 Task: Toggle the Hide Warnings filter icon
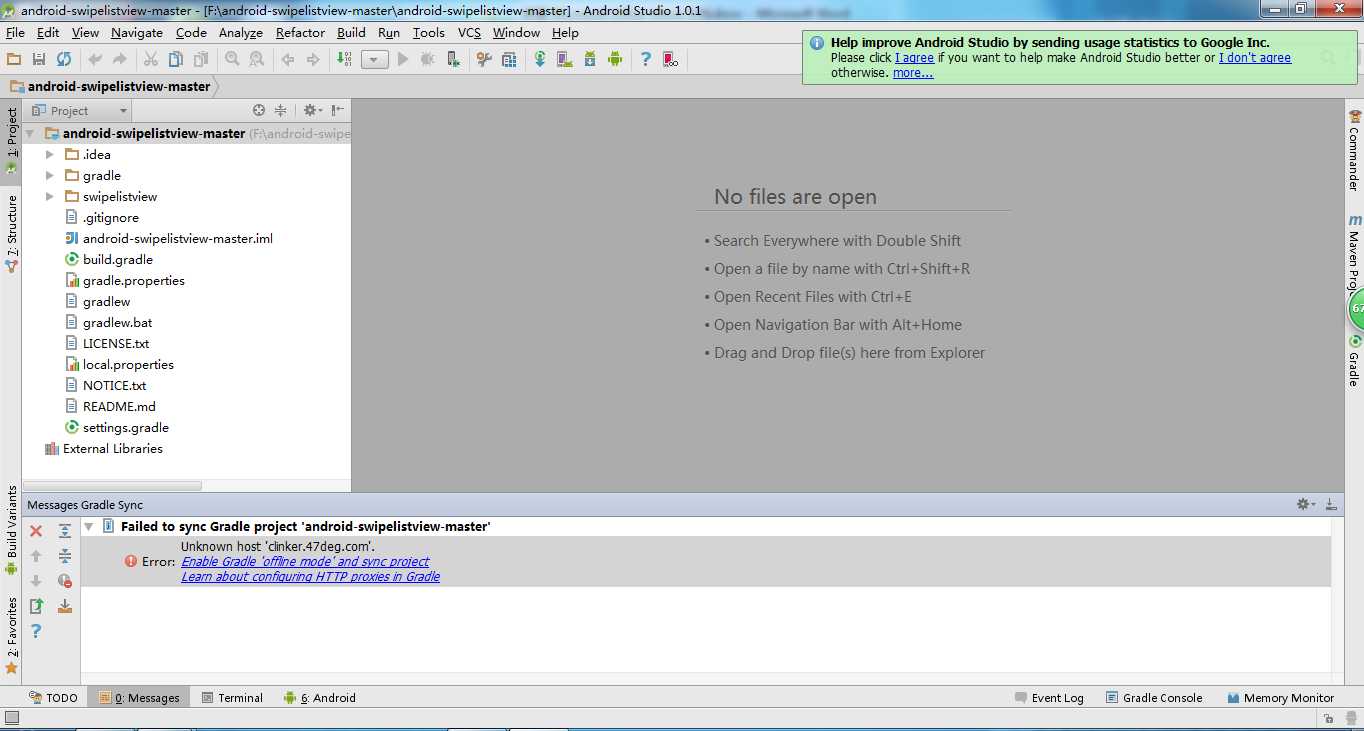pyautogui.click(x=65, y=581)
